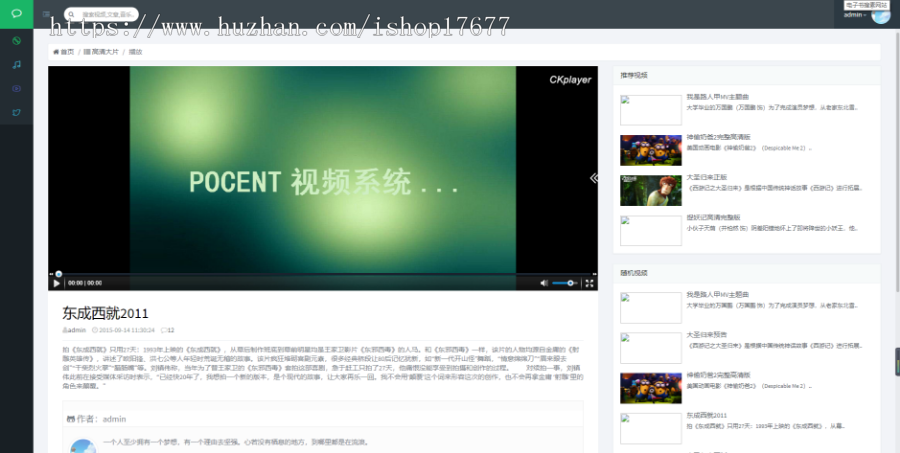900x453 pixels.
Task: Click minions thumbnail in random videos
Action: click(x=651, y=388)
